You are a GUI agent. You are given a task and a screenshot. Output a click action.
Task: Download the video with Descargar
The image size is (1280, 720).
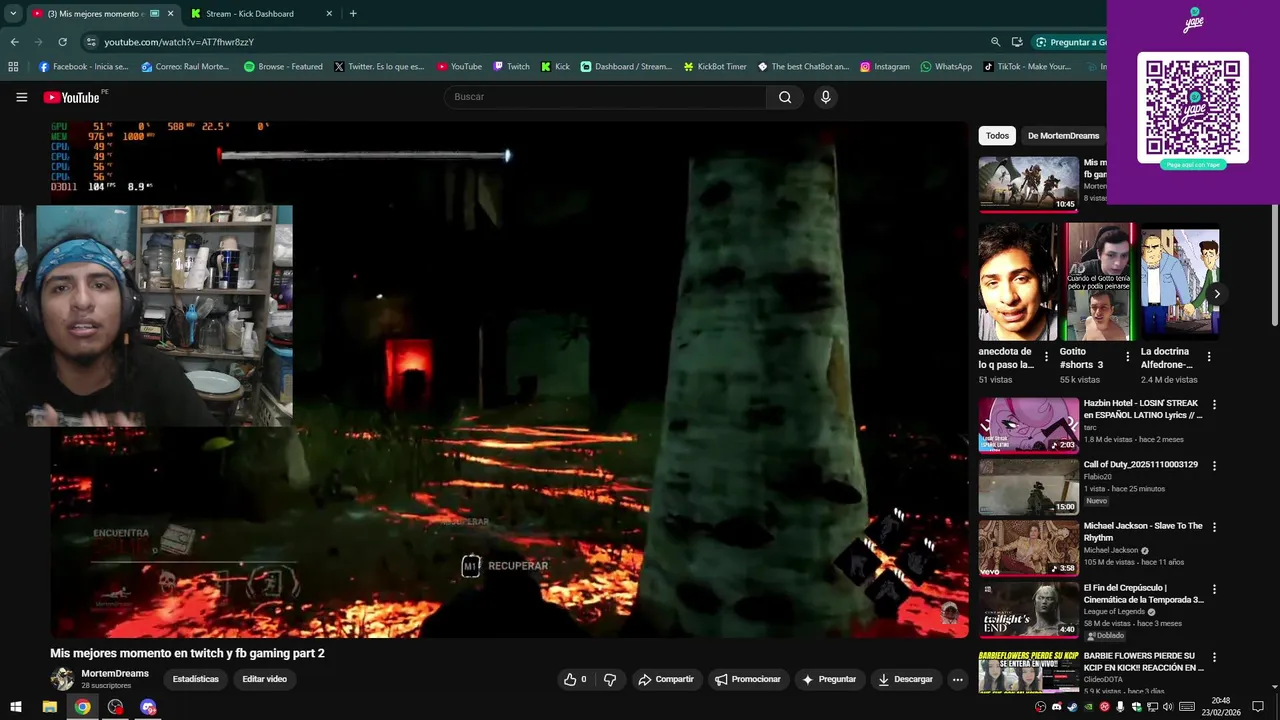(x=905, y=679)
